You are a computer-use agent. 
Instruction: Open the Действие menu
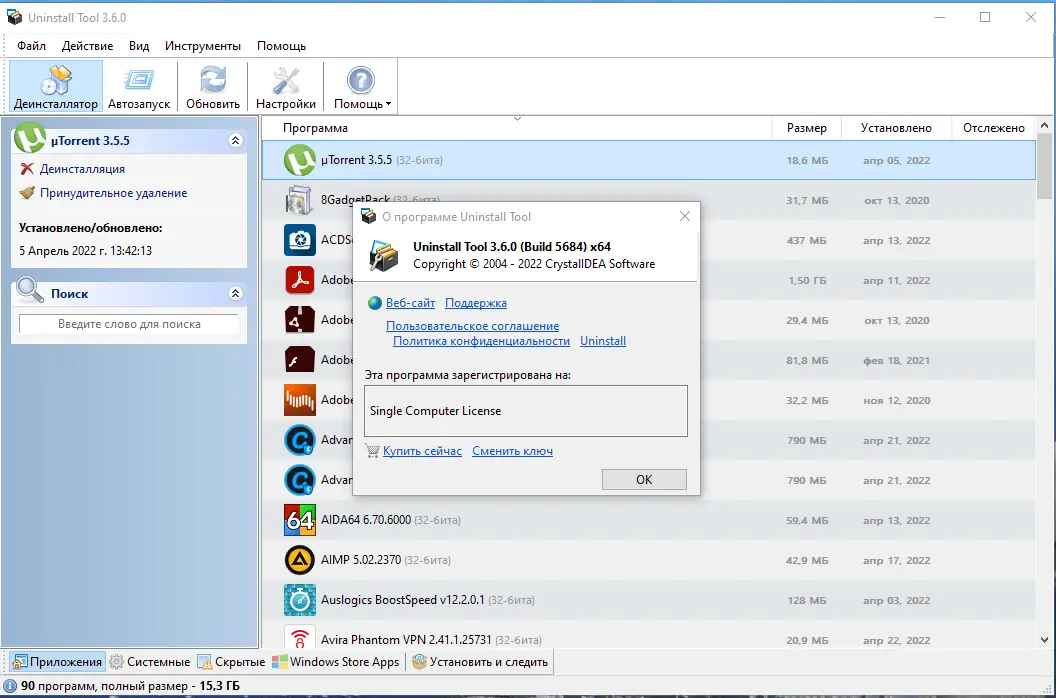coord(88,46)
